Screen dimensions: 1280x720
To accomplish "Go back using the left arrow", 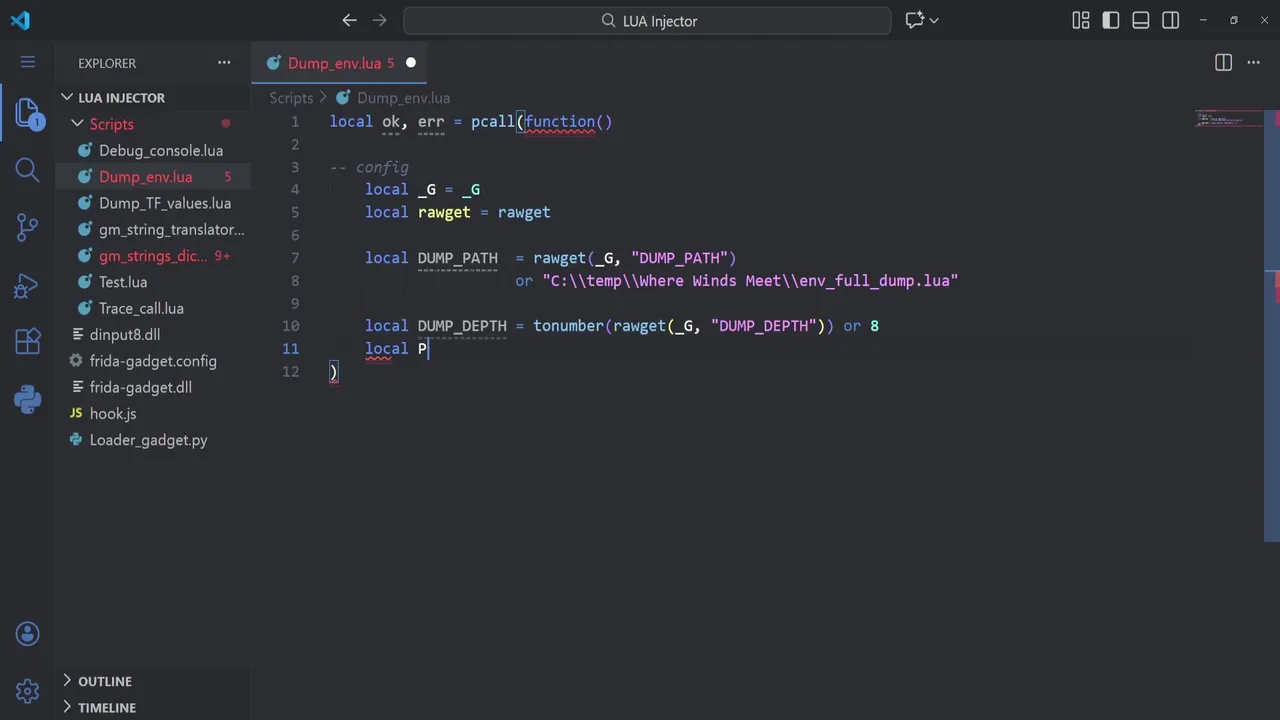I will point(349,20).
